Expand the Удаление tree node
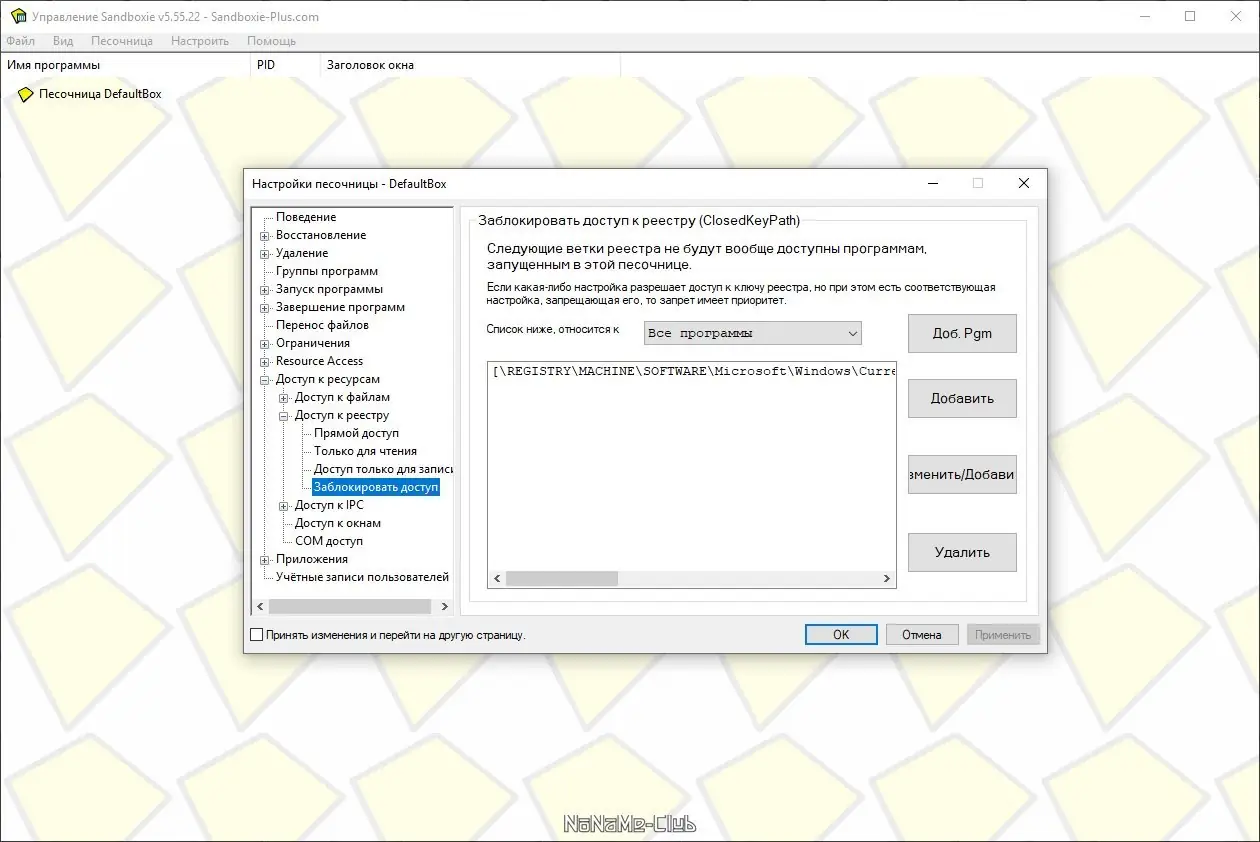 (265, 254)
